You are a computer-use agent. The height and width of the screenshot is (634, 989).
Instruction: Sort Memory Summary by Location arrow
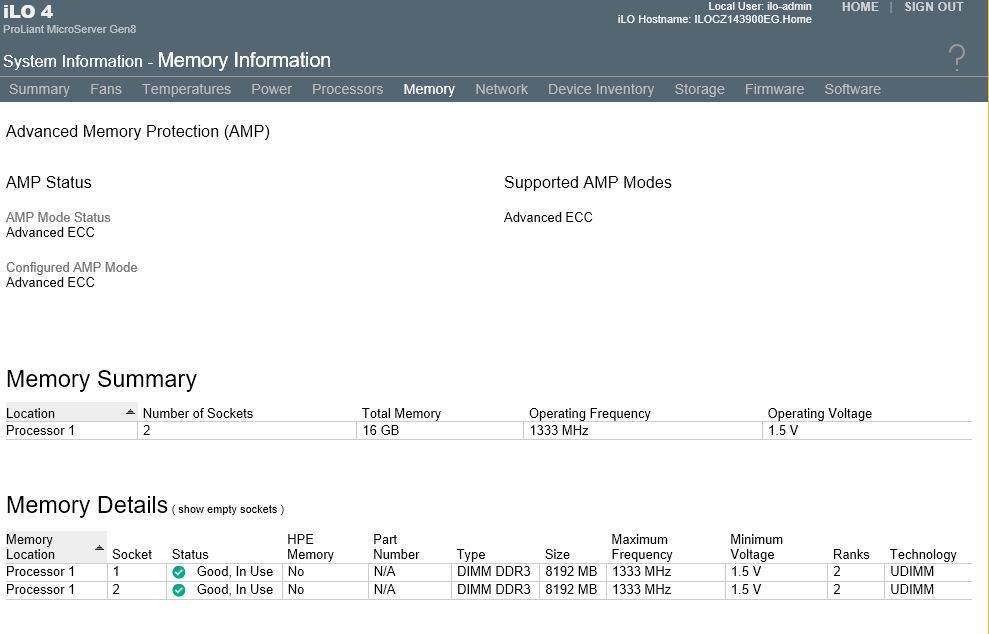130,412
